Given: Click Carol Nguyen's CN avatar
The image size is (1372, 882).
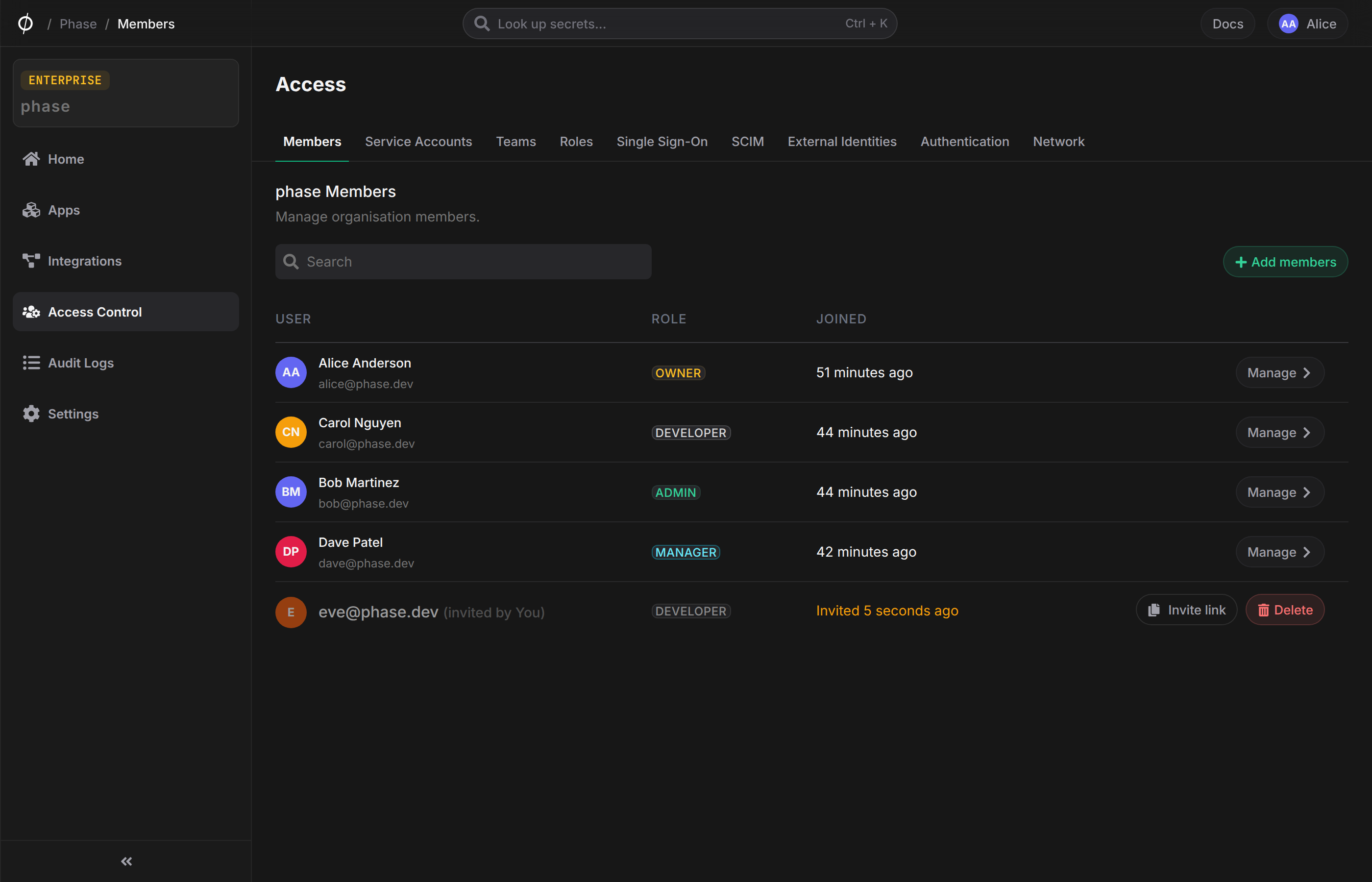Looking at the screenshot, I should coord(291,432).
